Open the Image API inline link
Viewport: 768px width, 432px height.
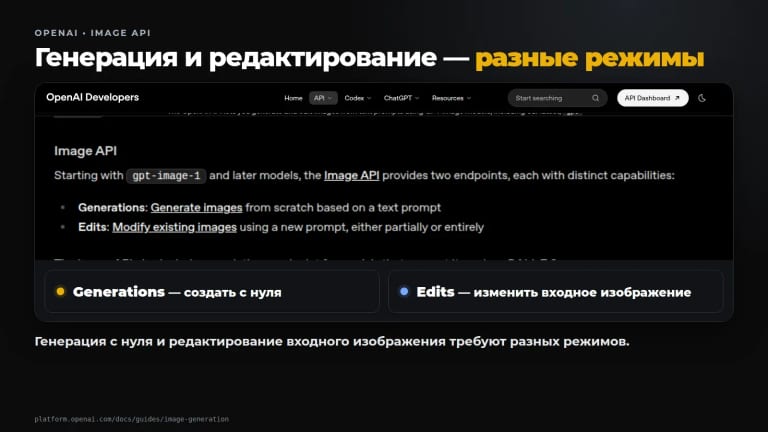[x=352, y=175]
